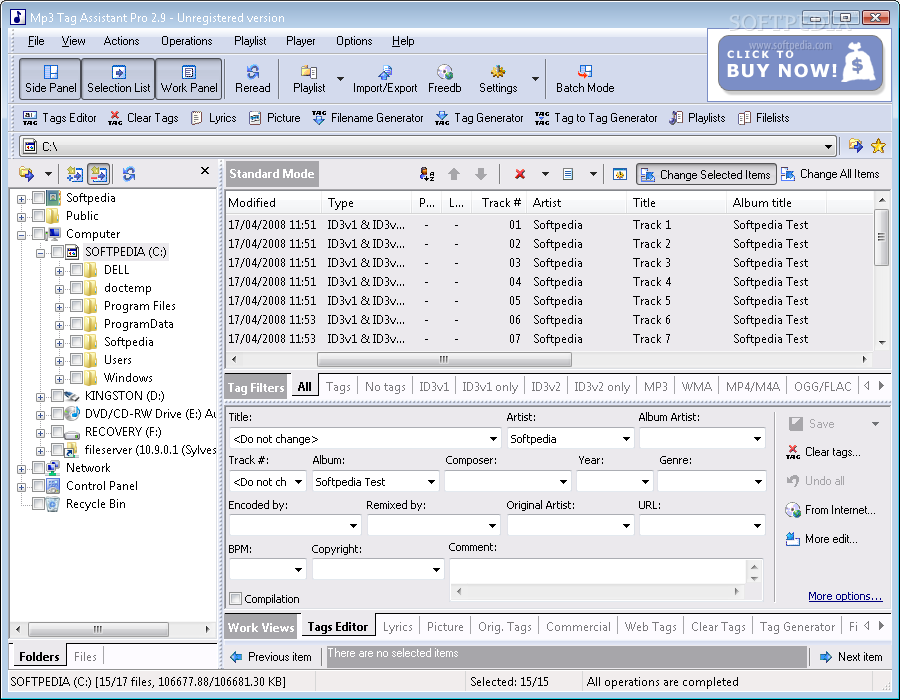Open the Album dropdown showing Softpedia Test
This screenshot has height=700, width=900.
431,482
